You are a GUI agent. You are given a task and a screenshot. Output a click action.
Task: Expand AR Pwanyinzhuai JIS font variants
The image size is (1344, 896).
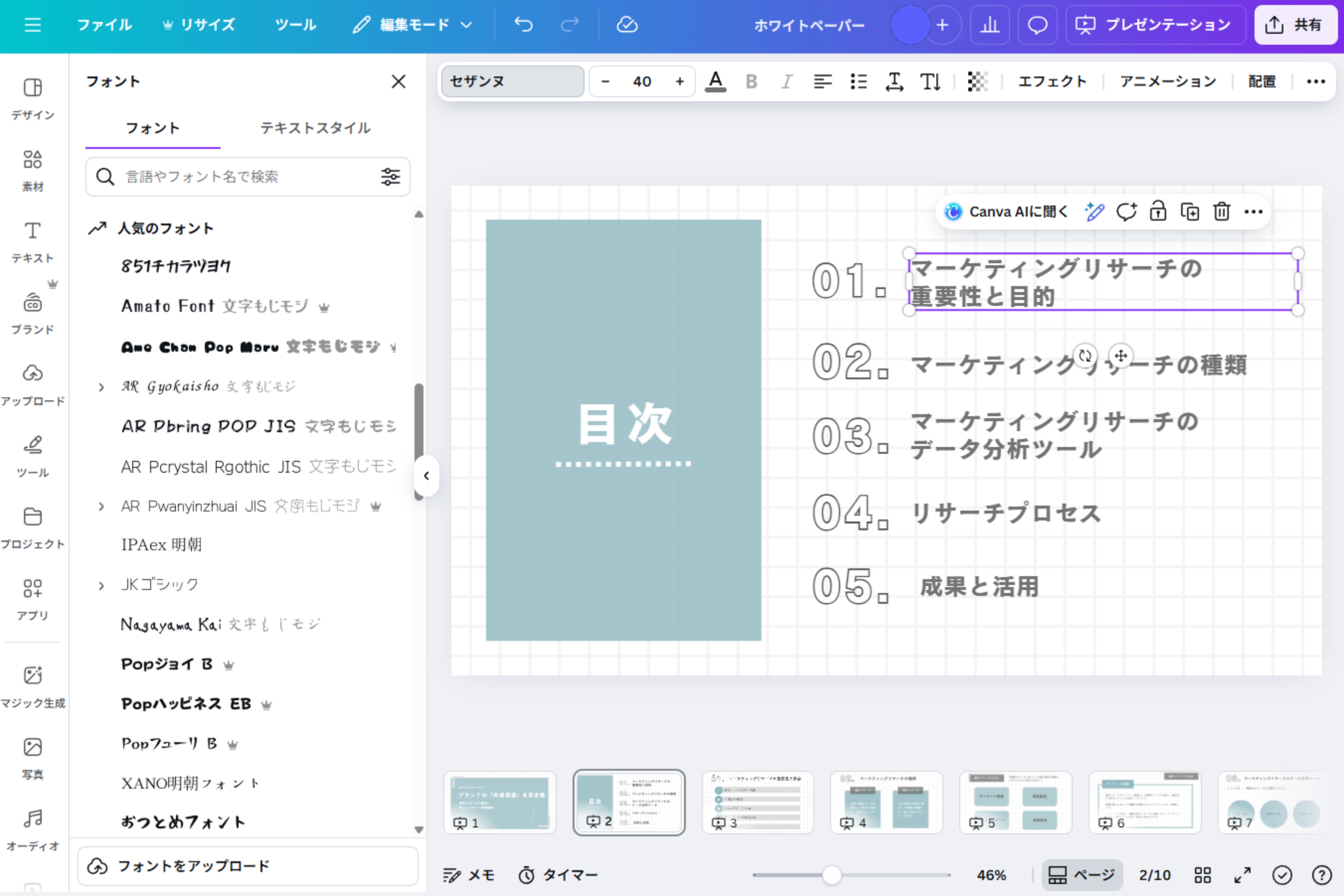click(101, 507)
